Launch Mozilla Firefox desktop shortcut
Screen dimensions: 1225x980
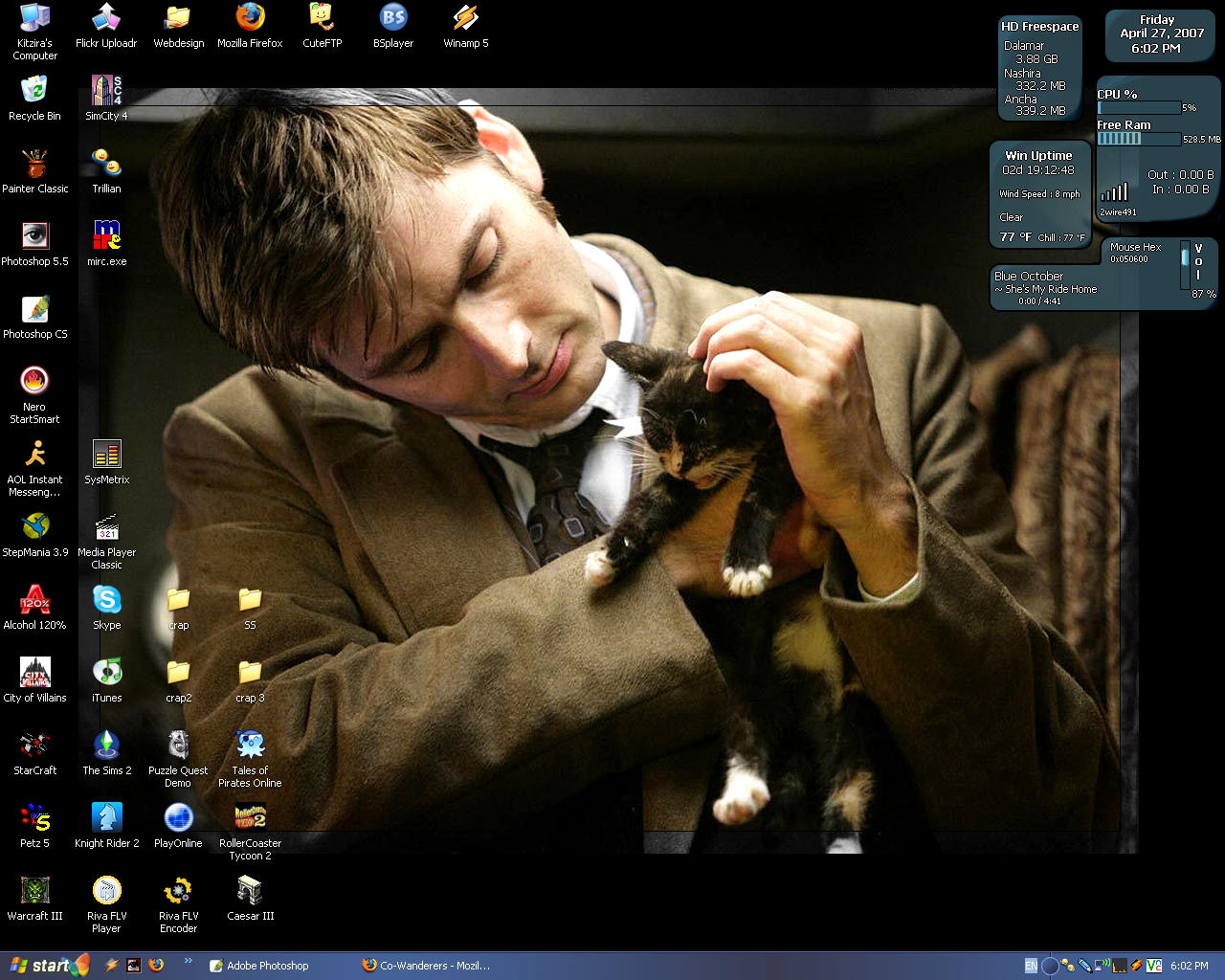coord(250,25)
